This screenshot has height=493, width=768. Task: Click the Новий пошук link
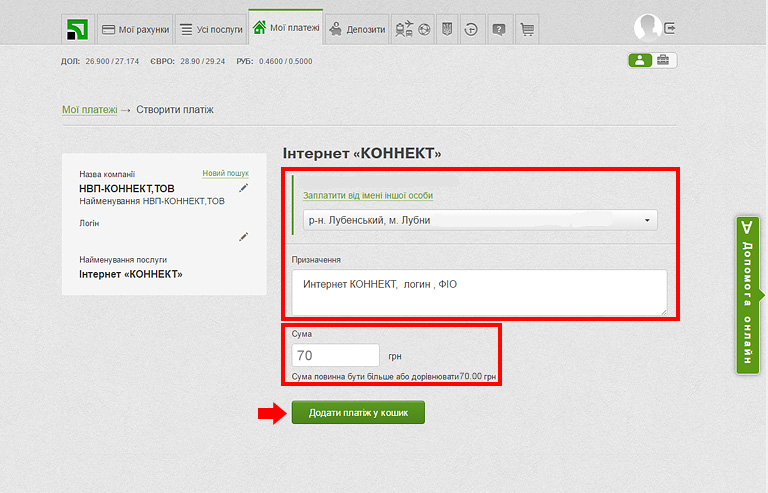pos(225,173)
